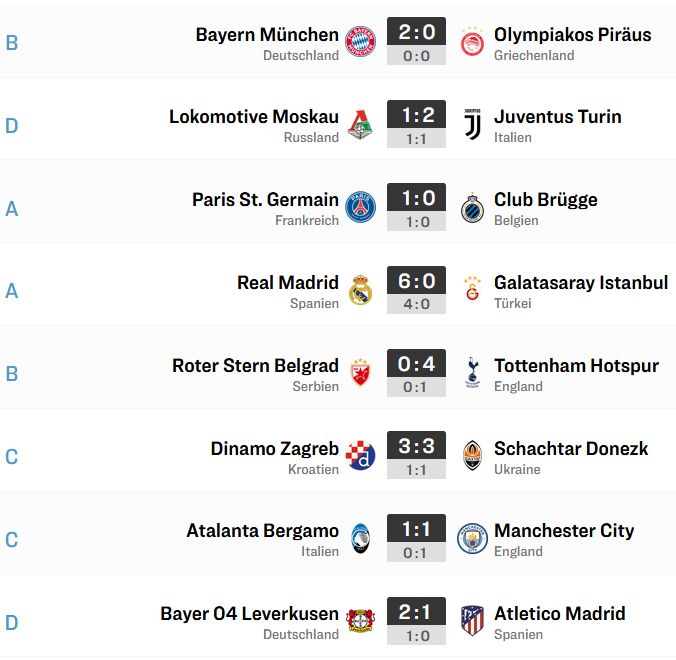
Task: Click the Real Madrid crest
Action: [x=360, y=290]
